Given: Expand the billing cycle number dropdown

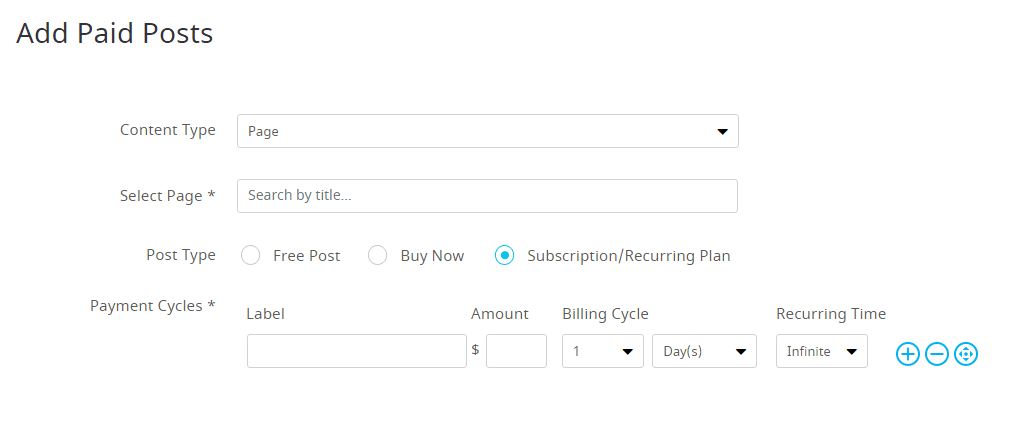Looking at the screenshot, I should tap(602, 351).
